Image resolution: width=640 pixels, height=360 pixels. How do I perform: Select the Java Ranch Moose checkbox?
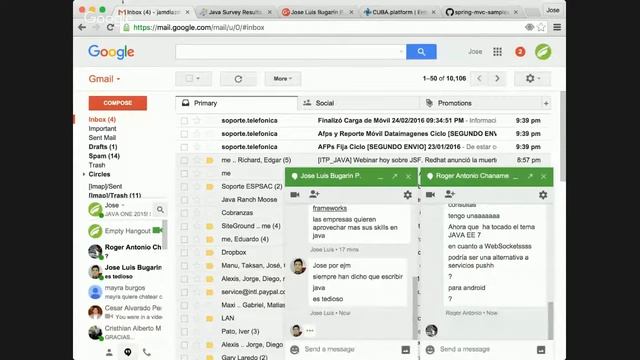[x=184, y=200]
